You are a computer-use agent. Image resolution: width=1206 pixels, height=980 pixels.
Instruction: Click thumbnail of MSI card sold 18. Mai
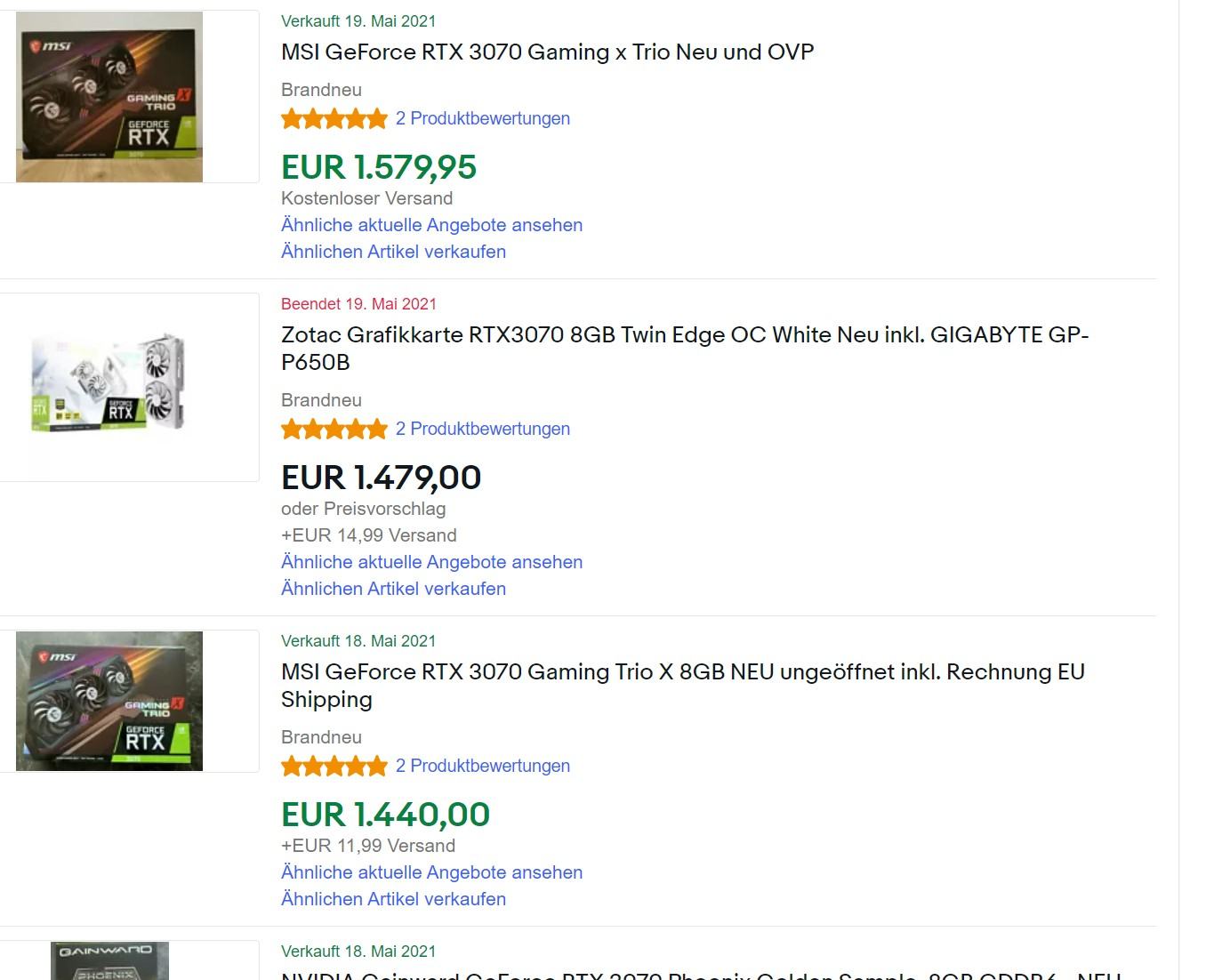tap(109, 701)
